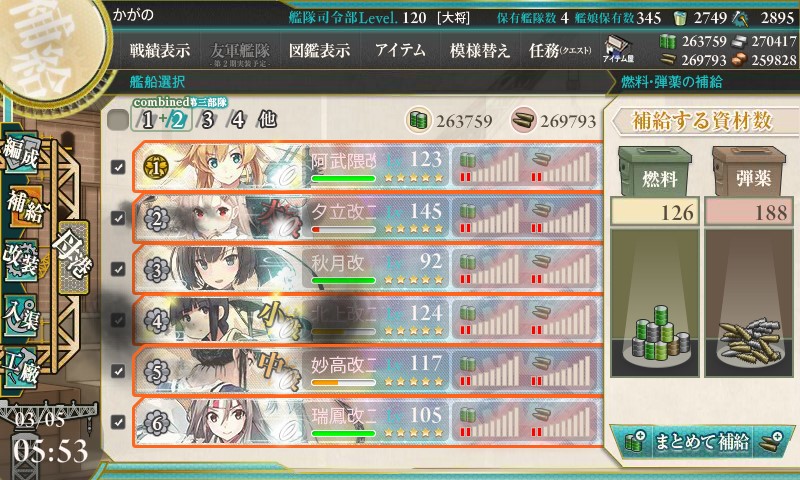
Task: Switch to fleet tab 3
Action: [x=207, y=120]
